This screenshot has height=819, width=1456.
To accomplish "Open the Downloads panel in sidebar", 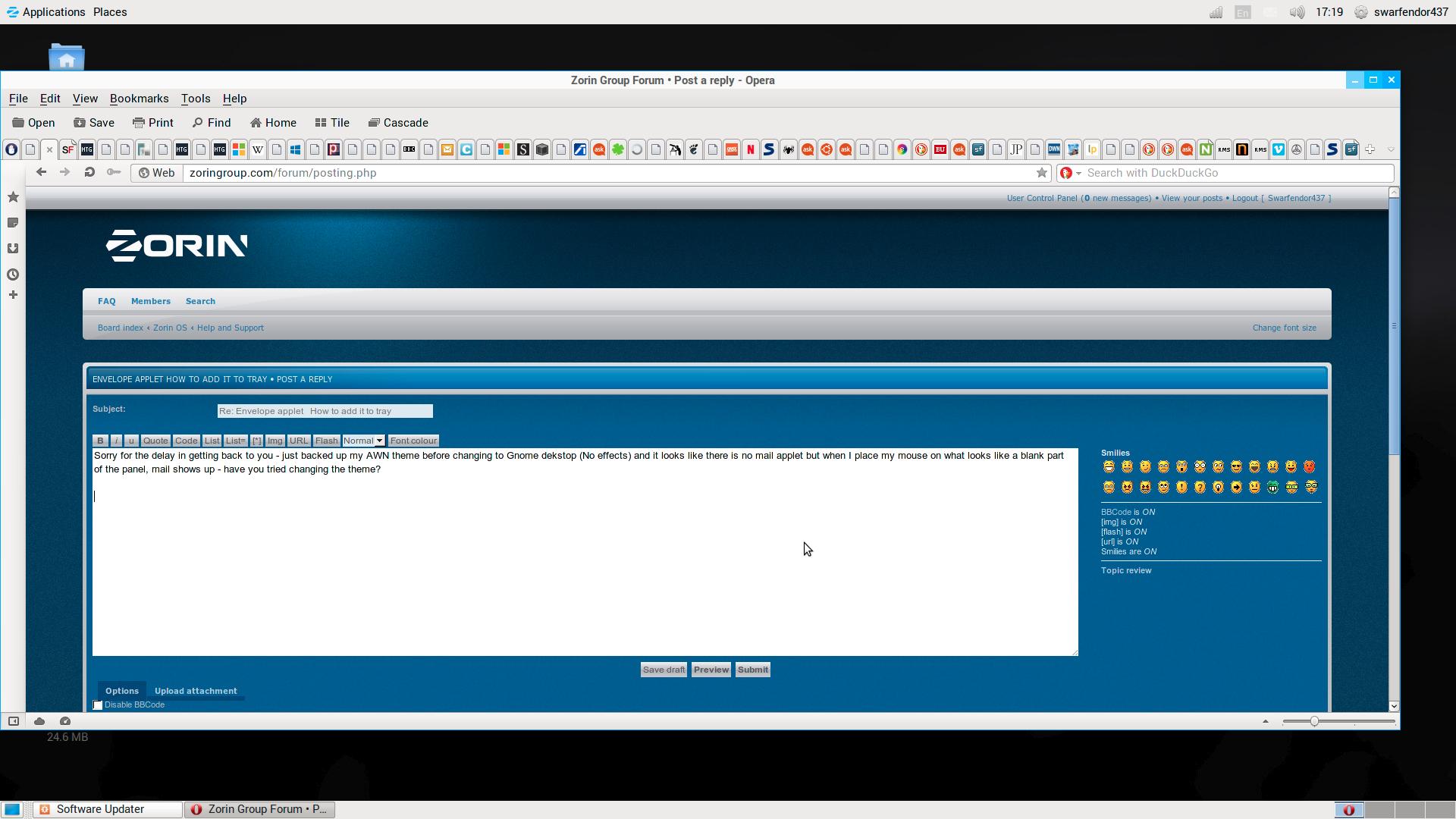I will tap(13, 249).
